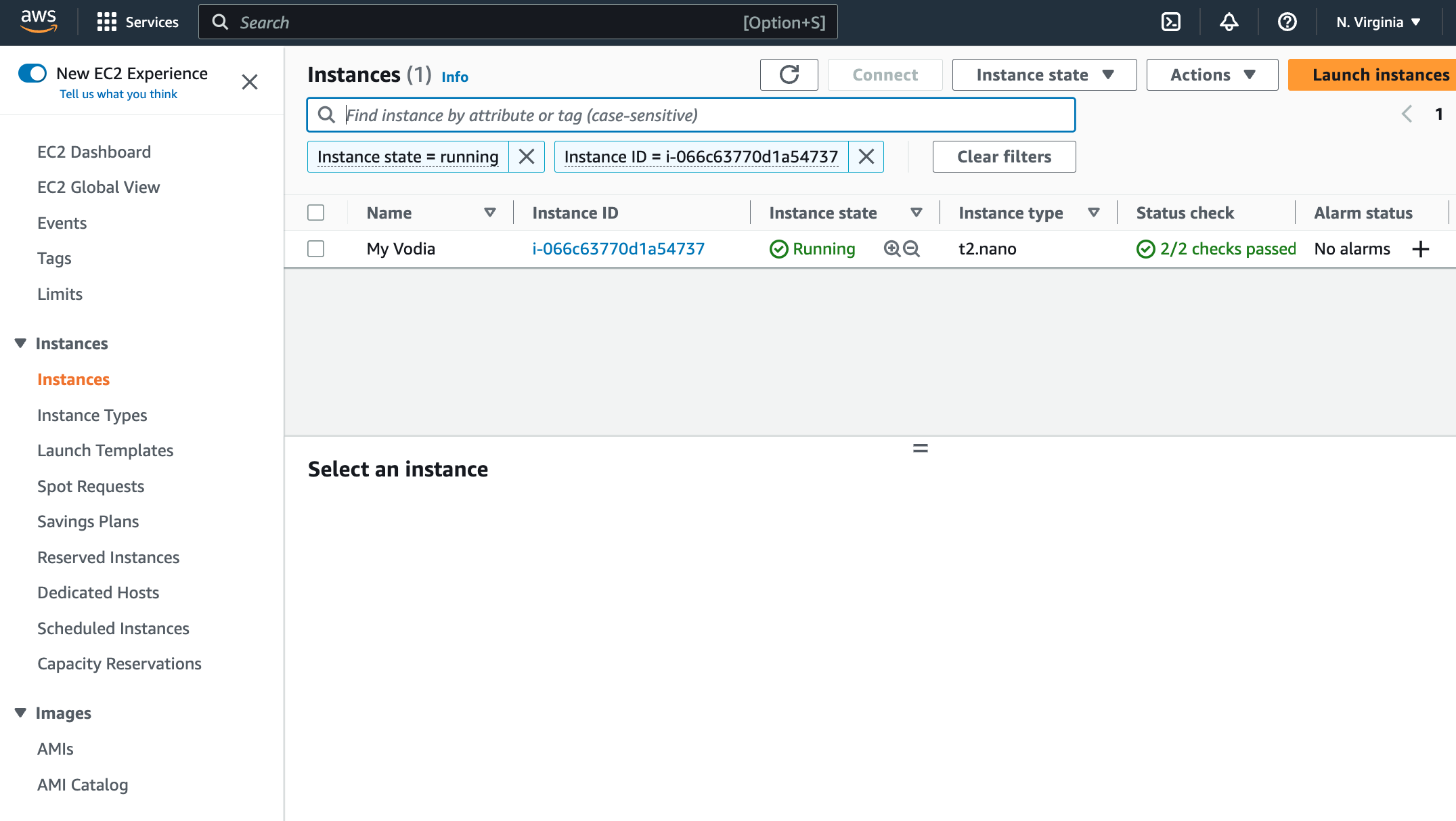The height and width of the screenshot is (821, 1456).
Task: Add alarm with the plus icon
Action: (1421, 249)
